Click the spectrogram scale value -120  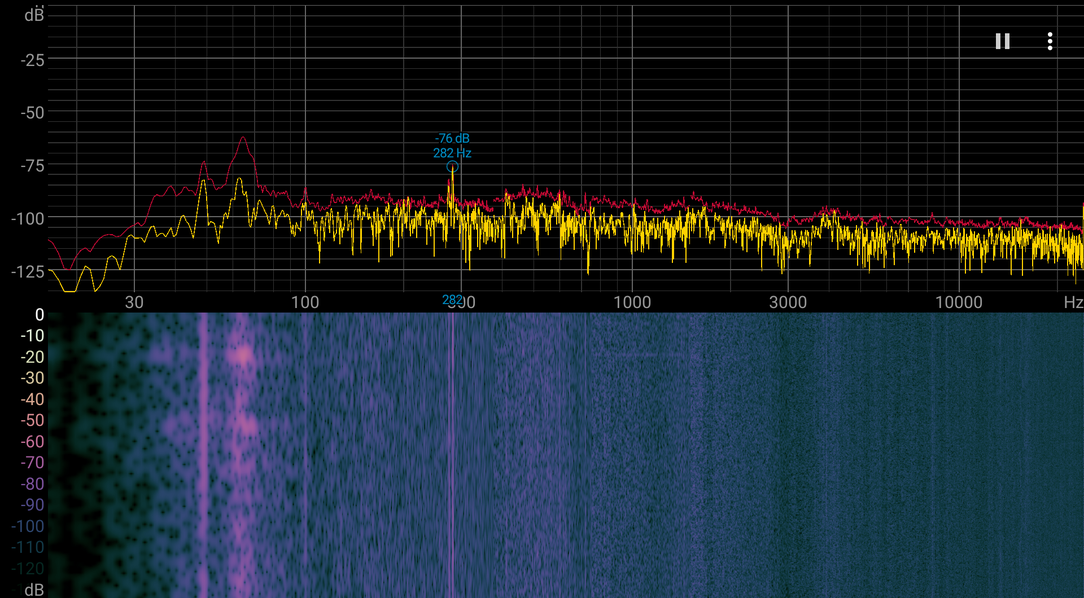point(28,568)
